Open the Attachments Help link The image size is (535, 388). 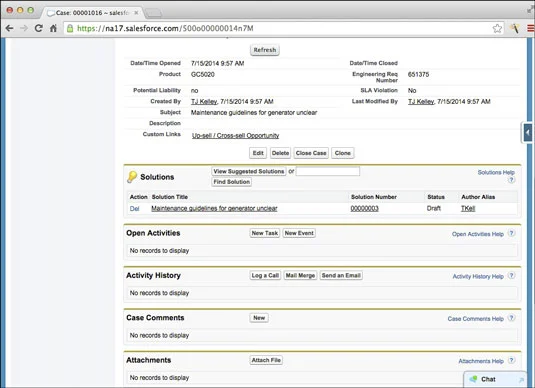tap(481, 361)
